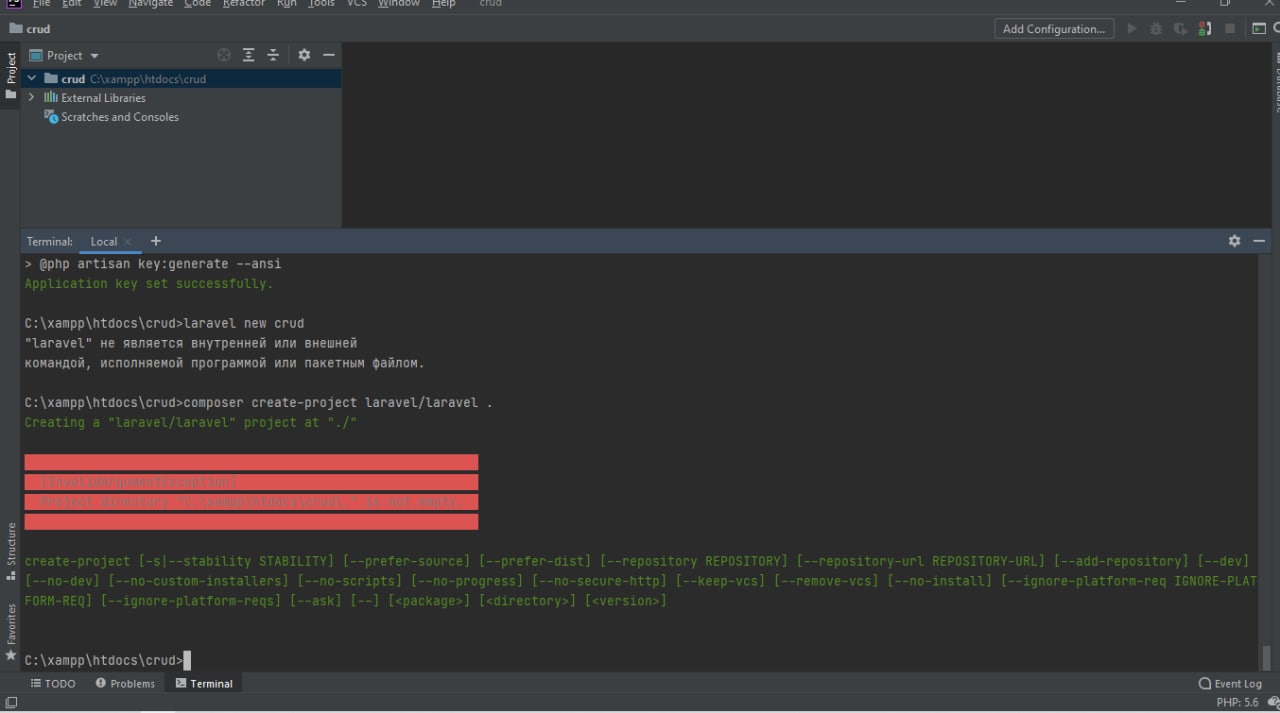
Task: Click the tool window toggle icon in bottom-left corner
Action: pos(11,703)
